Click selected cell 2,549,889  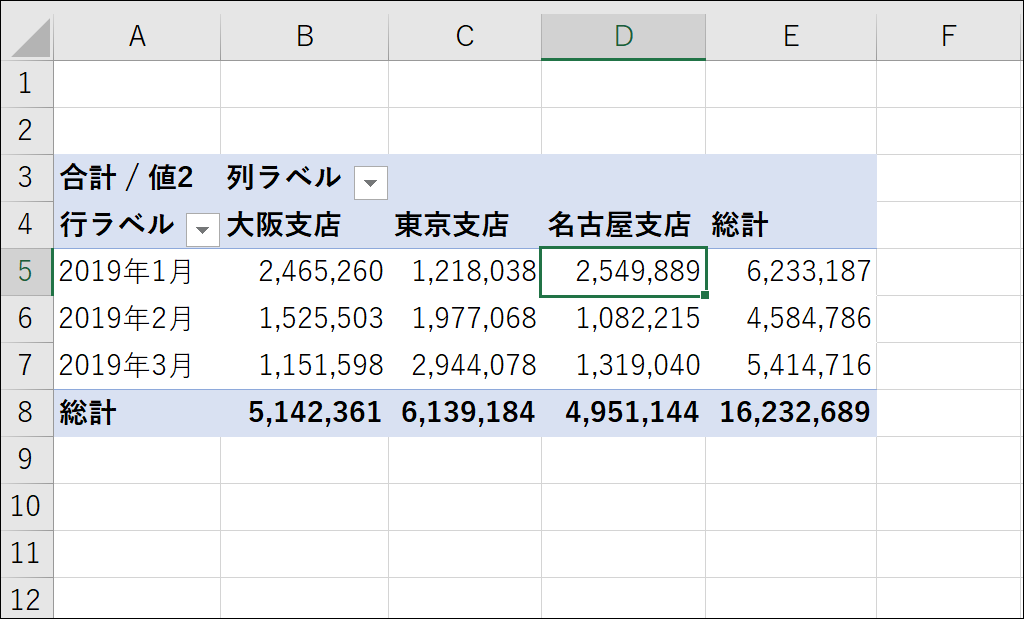tap(624, 272)
